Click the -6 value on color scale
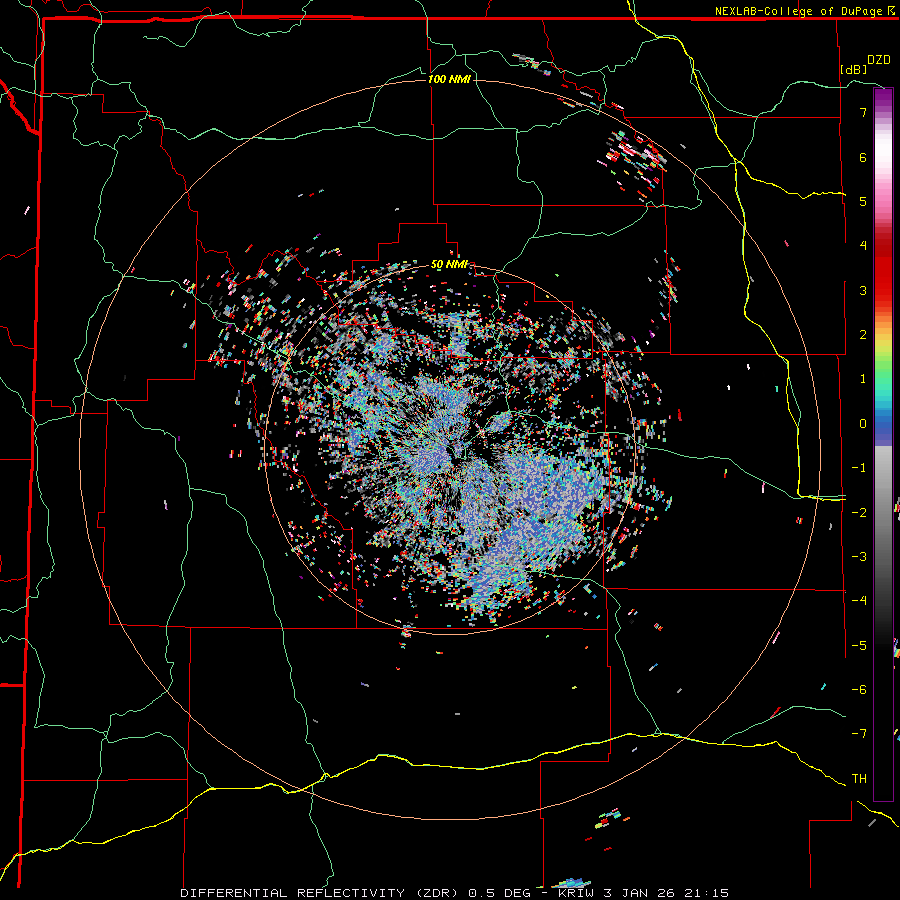Image resolution: width=900 pixels, height=900 pixels. [x=859, y=689]
